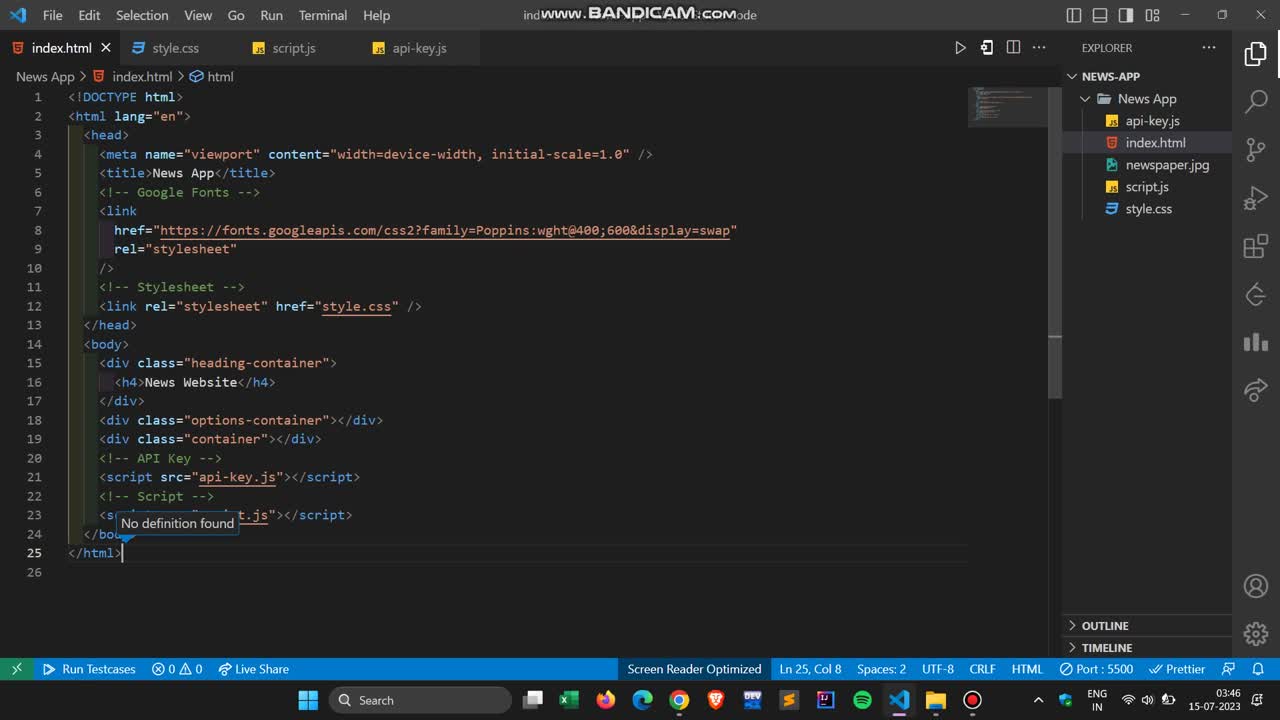
Task: Click the Split Editor Right icon
Action: (1013, 47)
